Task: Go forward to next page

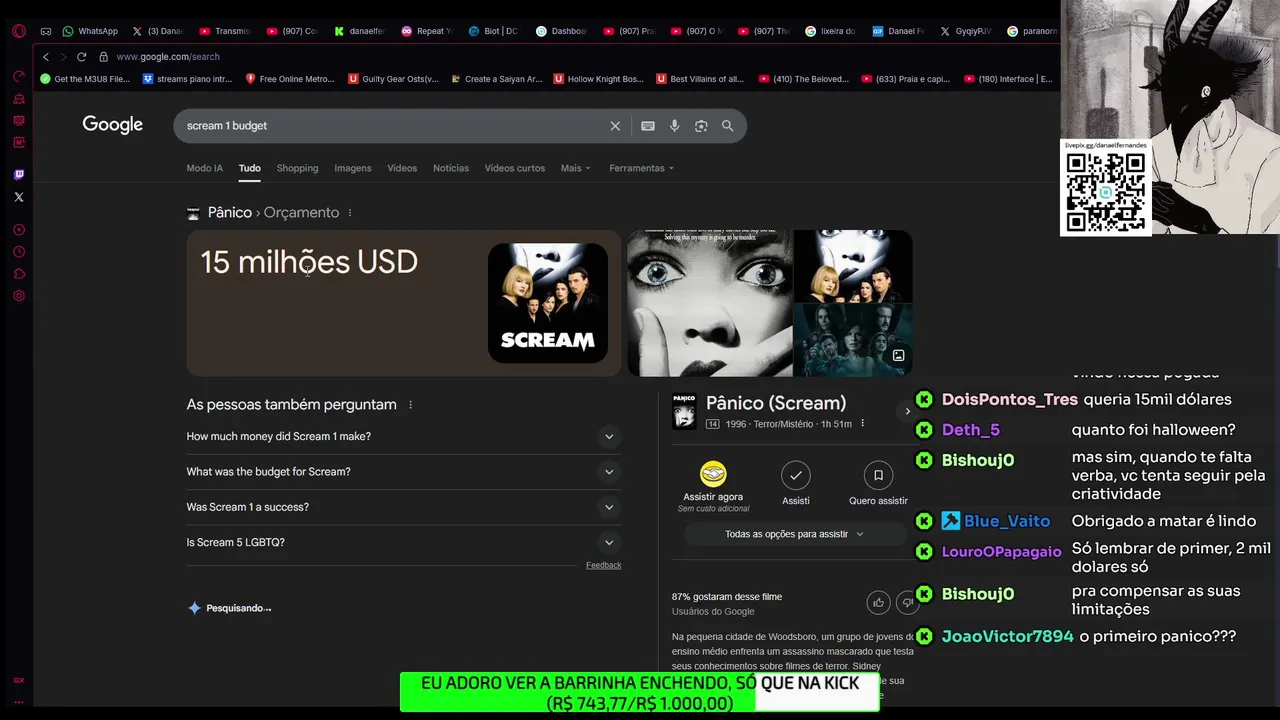Action: tap(63, 57)
